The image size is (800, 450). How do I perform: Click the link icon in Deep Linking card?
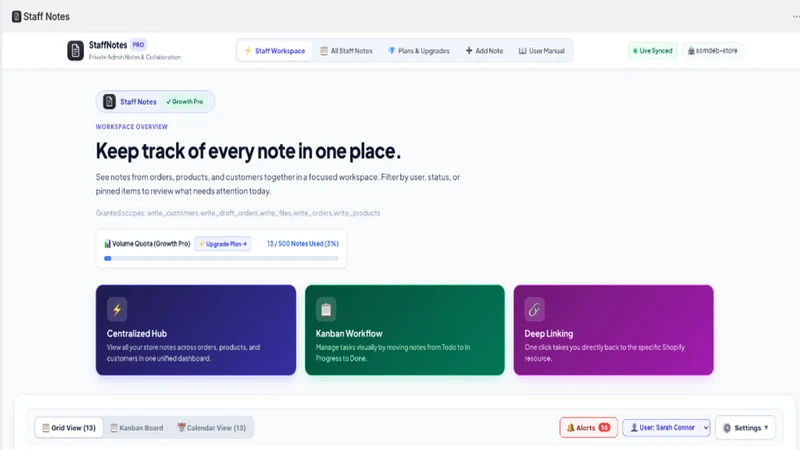point(534,309)
